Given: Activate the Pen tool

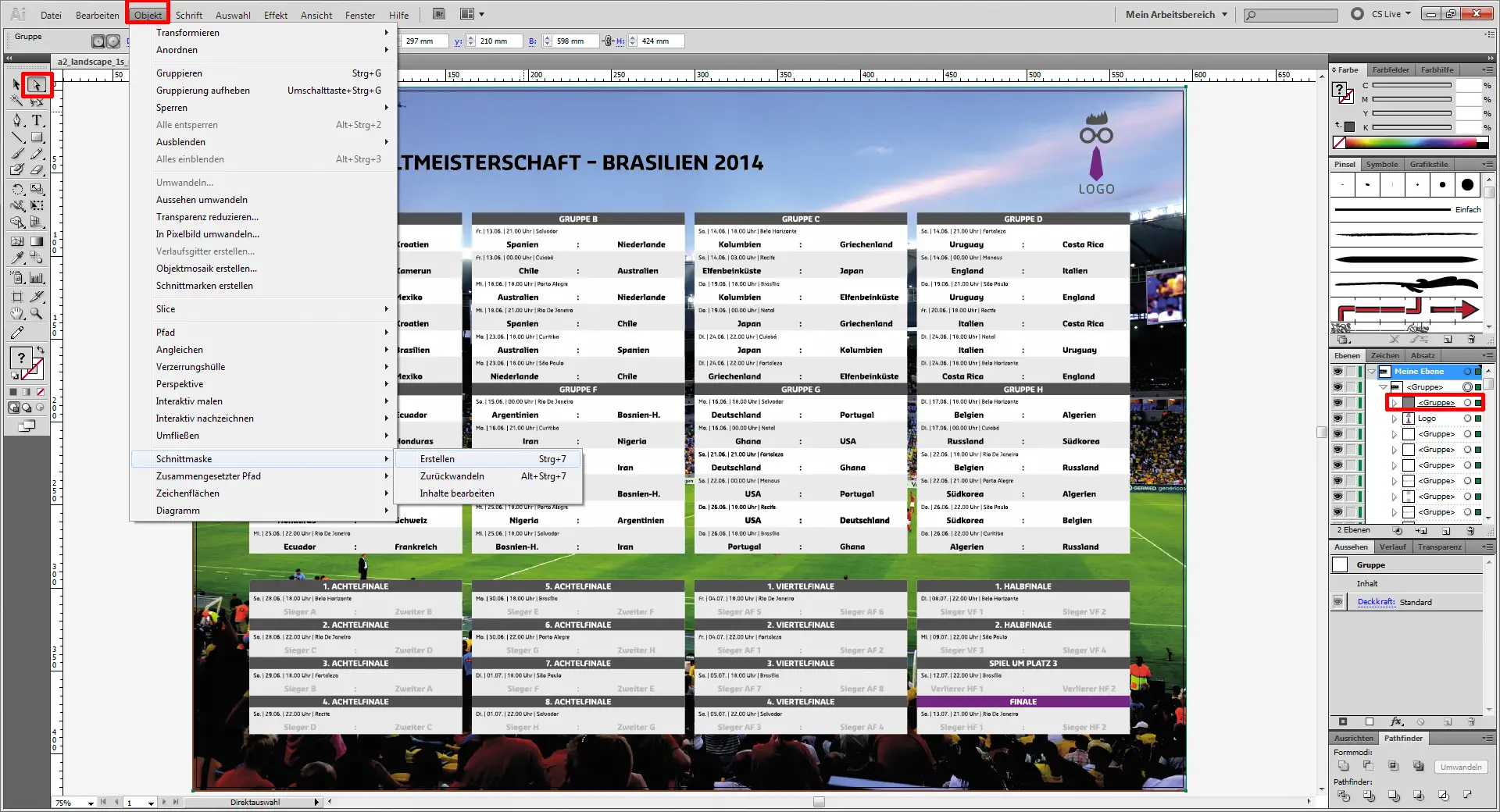Looking at the screenshot, I should [16, 120].
